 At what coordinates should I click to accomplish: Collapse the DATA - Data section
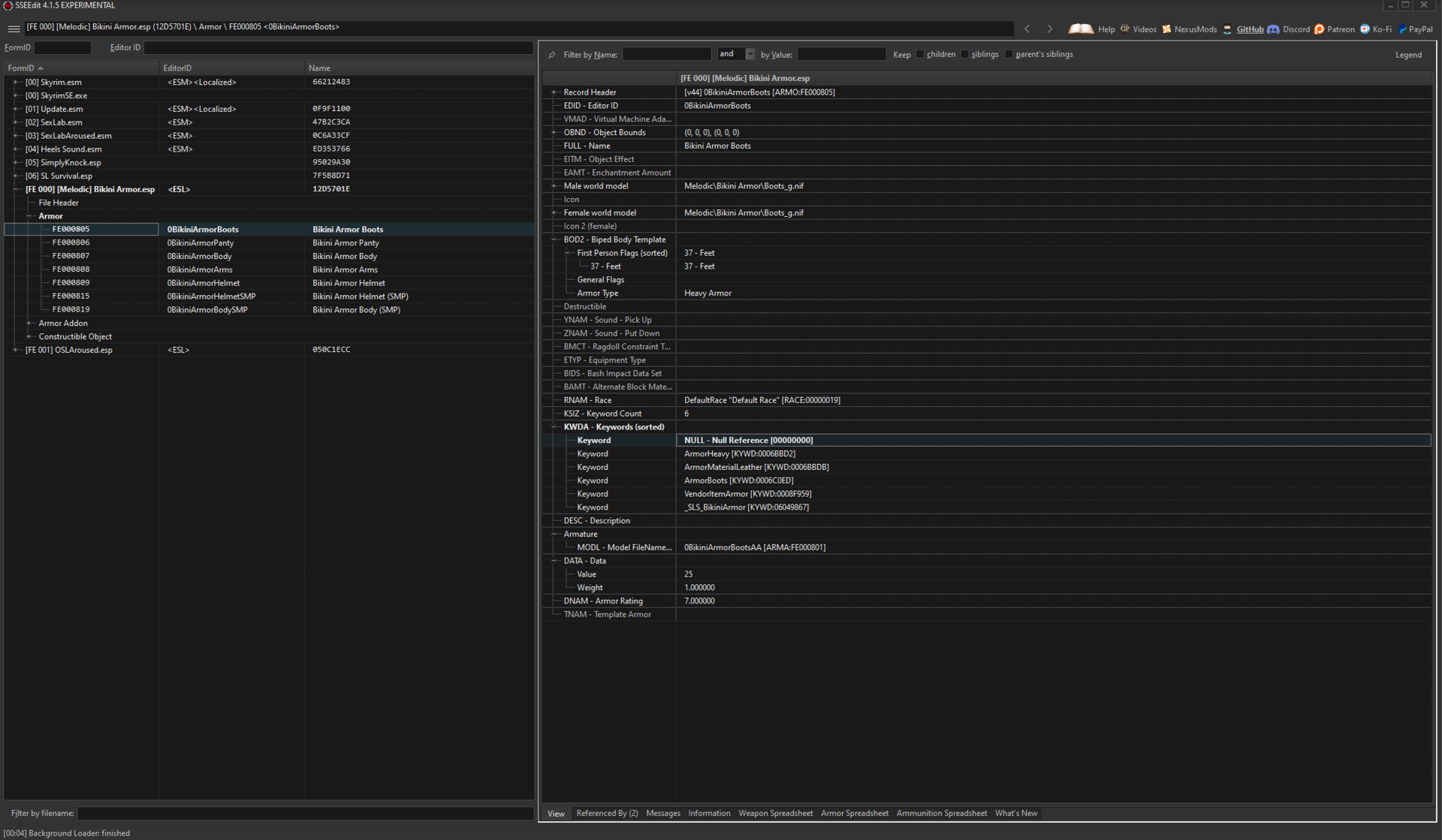tap(554, 561)
